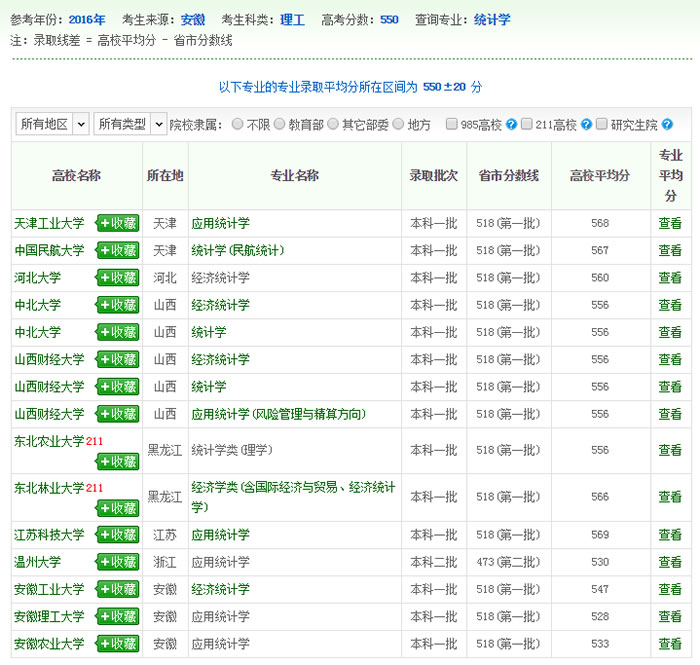This screenshot has height=665, width=700.
Task: Select the 其它部委 radio button
Action: tap(333, 124)
